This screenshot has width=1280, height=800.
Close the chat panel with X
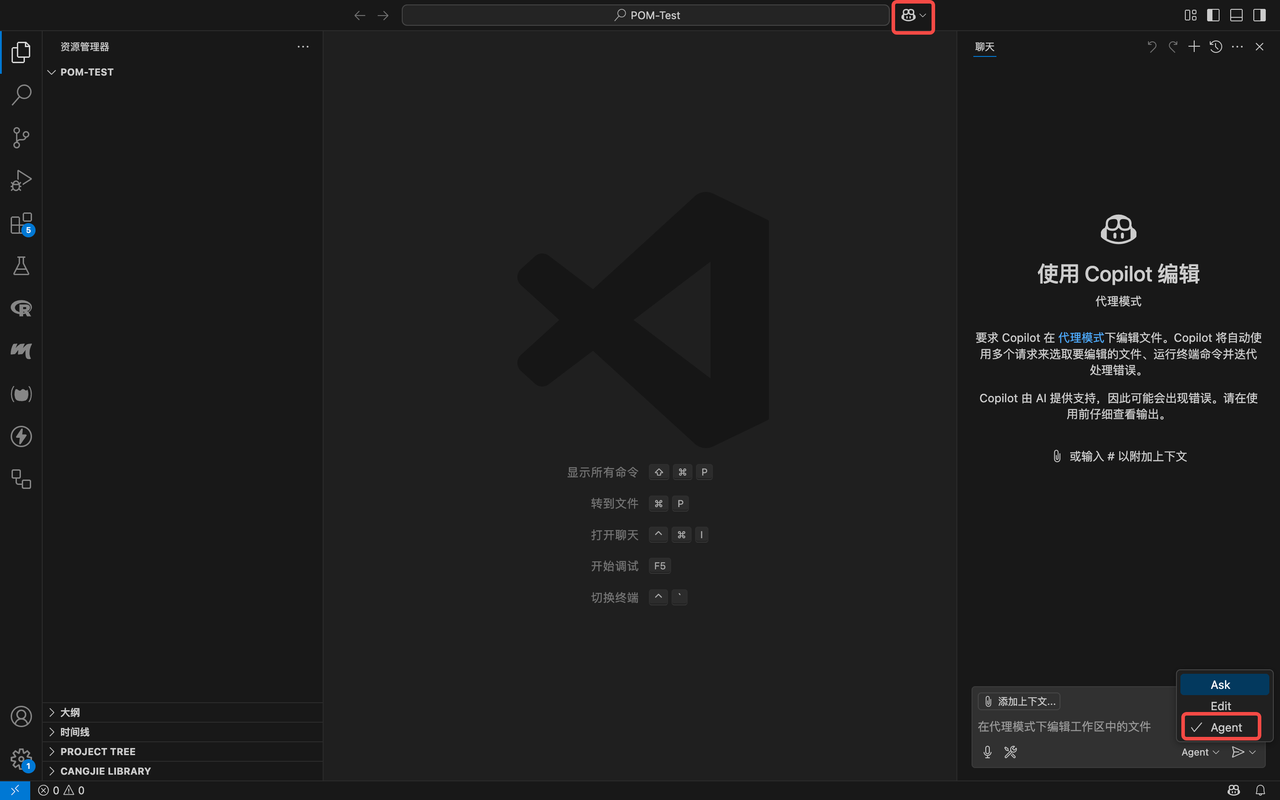point(1260,47)
